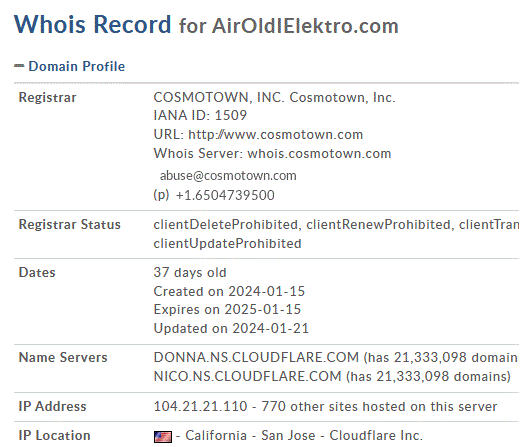Viewport: 520px width, 447px height.
Task: Select the AirOldIElektro.com domain title
Action: coord(305,26)
